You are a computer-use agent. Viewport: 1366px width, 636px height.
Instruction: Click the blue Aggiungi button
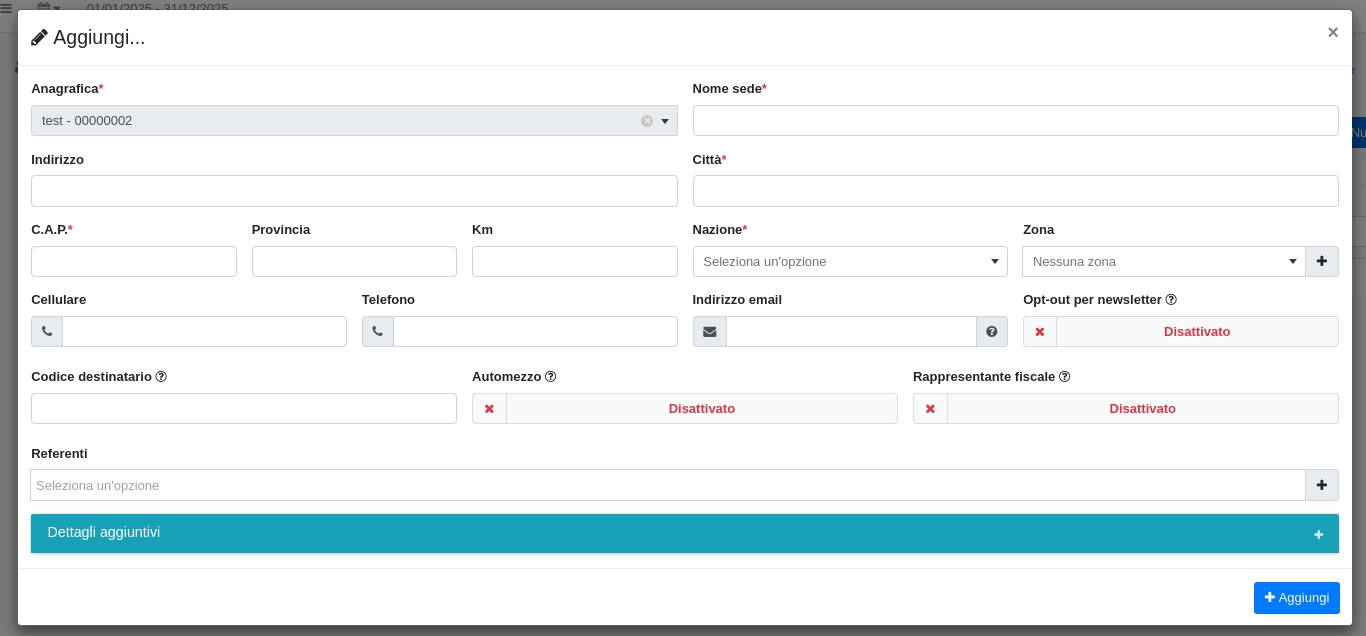pos(1296,598)
